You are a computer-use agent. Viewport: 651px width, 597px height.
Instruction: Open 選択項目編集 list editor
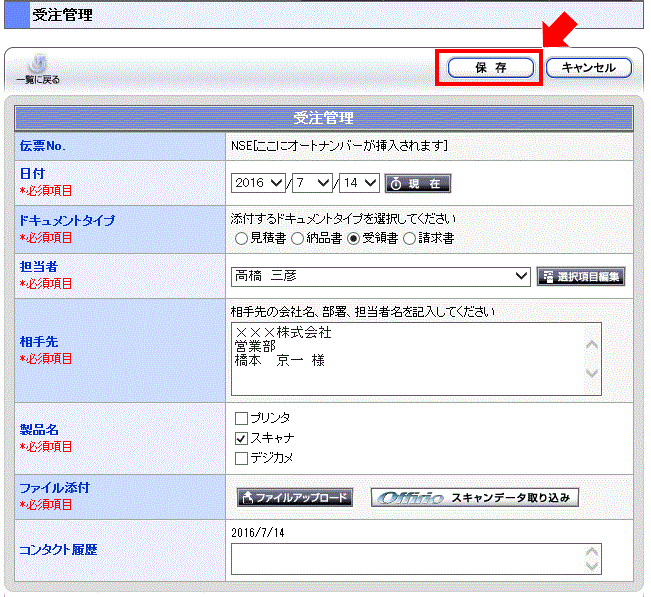click(580, 276)
